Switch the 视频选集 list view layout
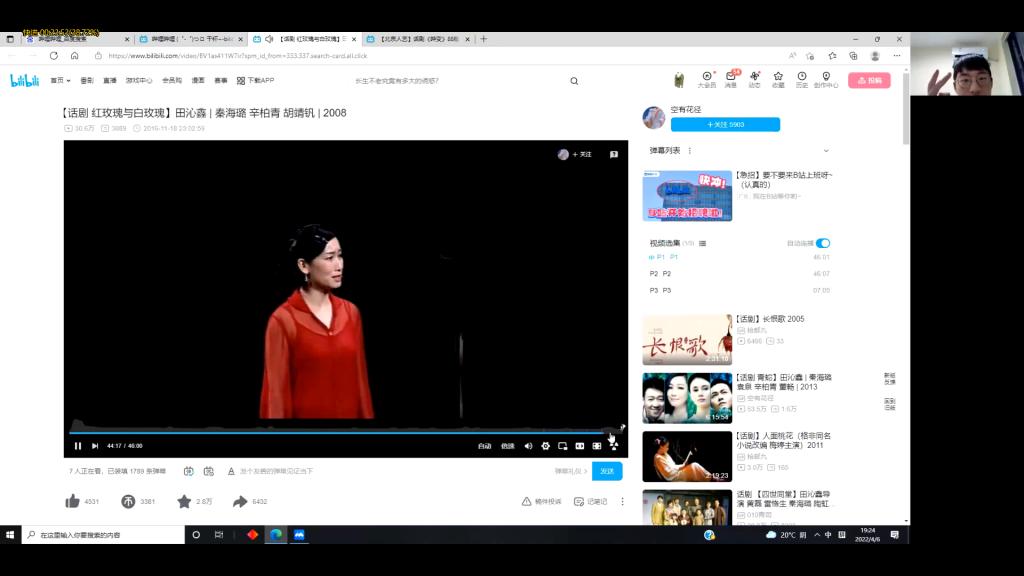Screen dimensions: 1024x576 pyautogui.click(x=703, y=244)
